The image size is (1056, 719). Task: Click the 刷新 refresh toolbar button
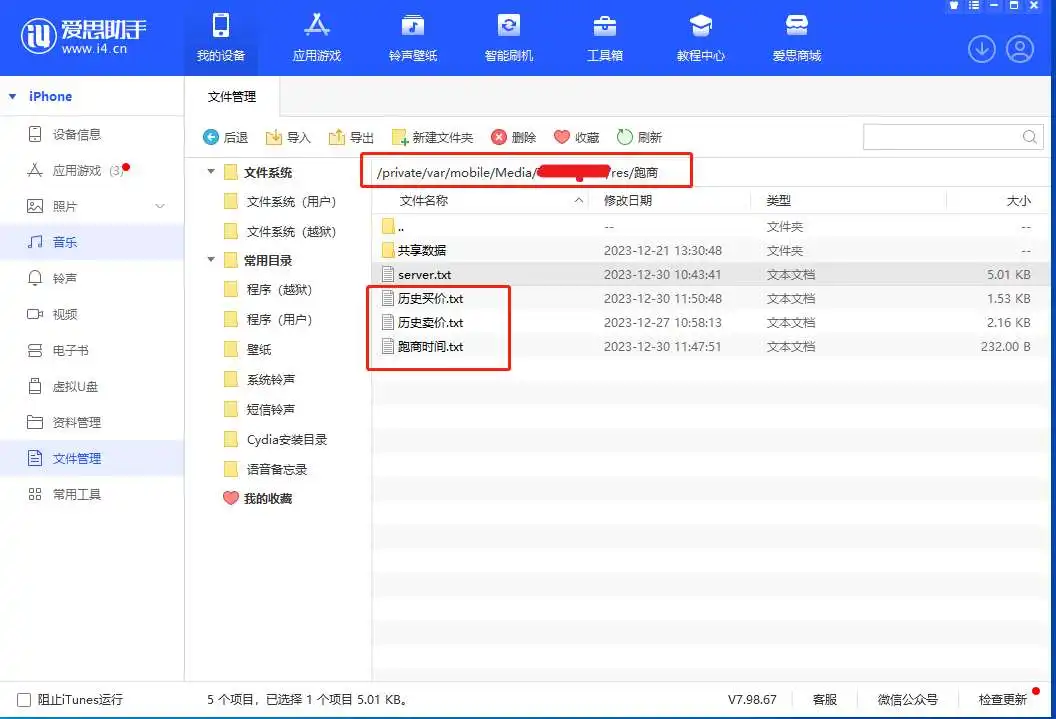(639, 137)
